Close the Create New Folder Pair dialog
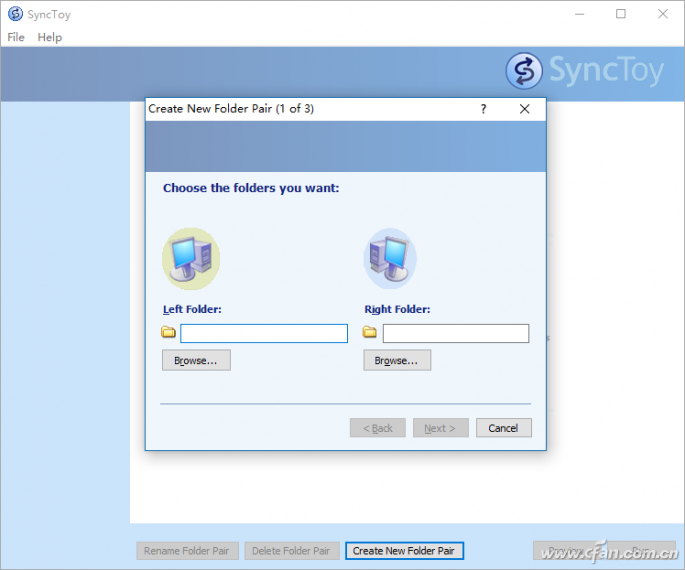 (x=524, y=109)
